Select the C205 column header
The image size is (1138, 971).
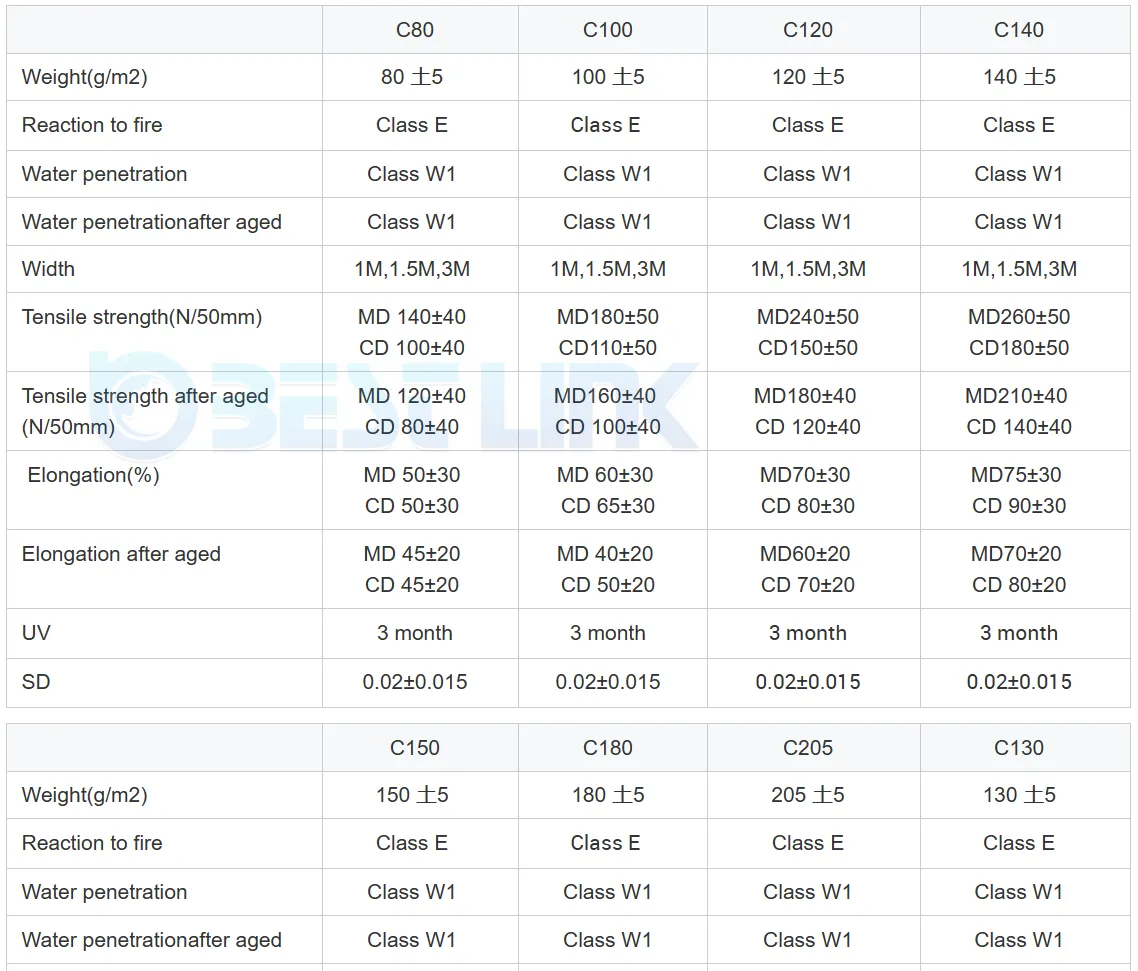[x=808, y=748]
